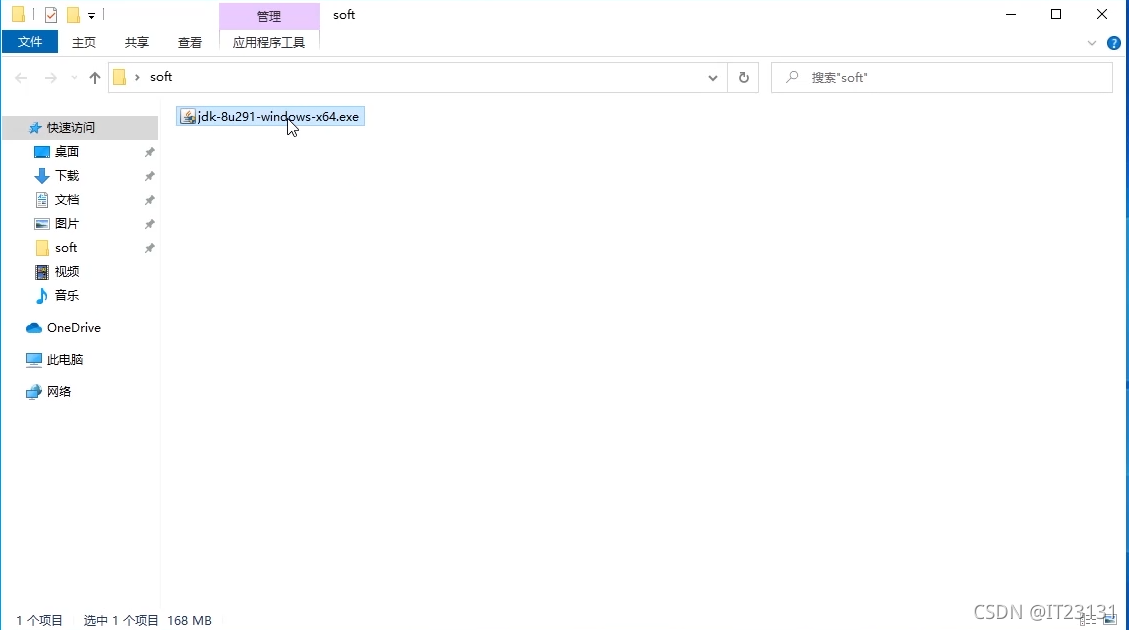Click the new folder icon in title bar

73,14
